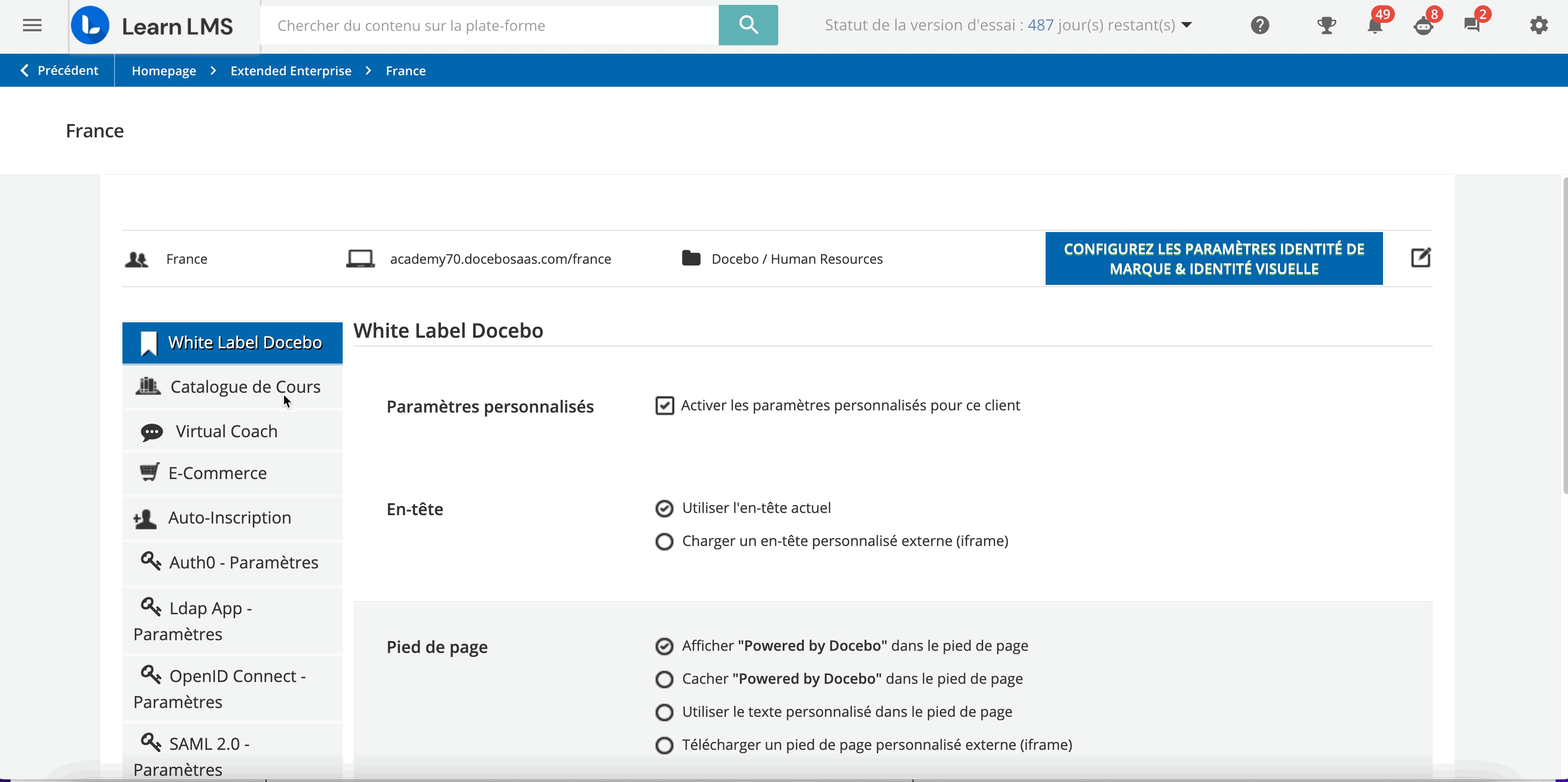This screenshot has height=782, width=1568.
Task: Select Afficher Powered by Docebo radio option
Action: point(664,646)
